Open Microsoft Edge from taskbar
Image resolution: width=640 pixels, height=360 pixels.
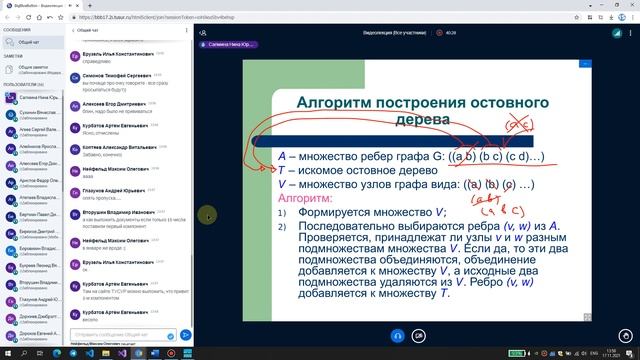(x=57, y=353)
